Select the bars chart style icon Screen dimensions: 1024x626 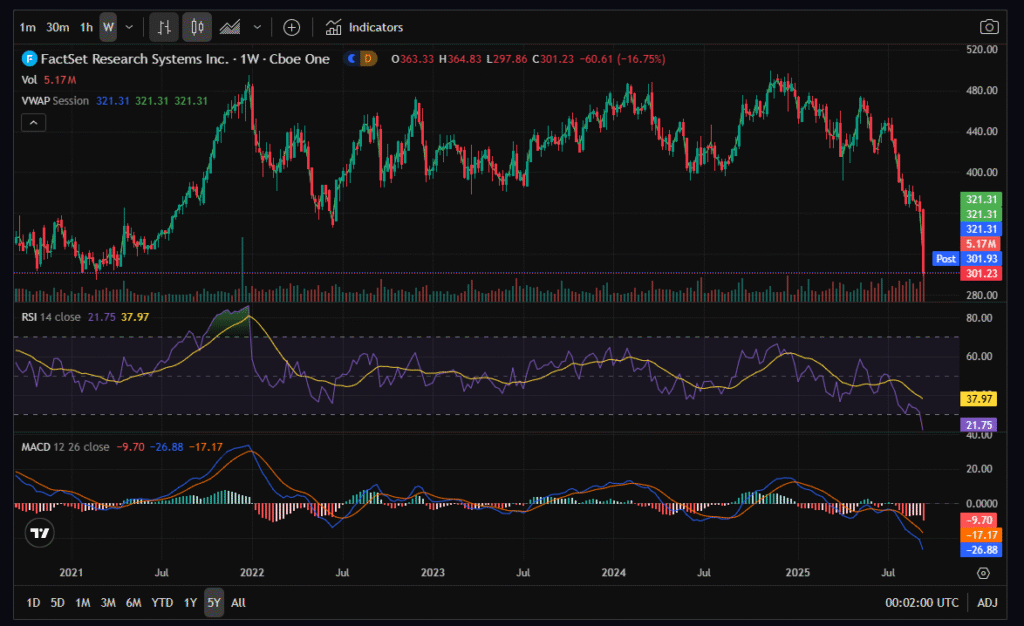pos(165,27)
